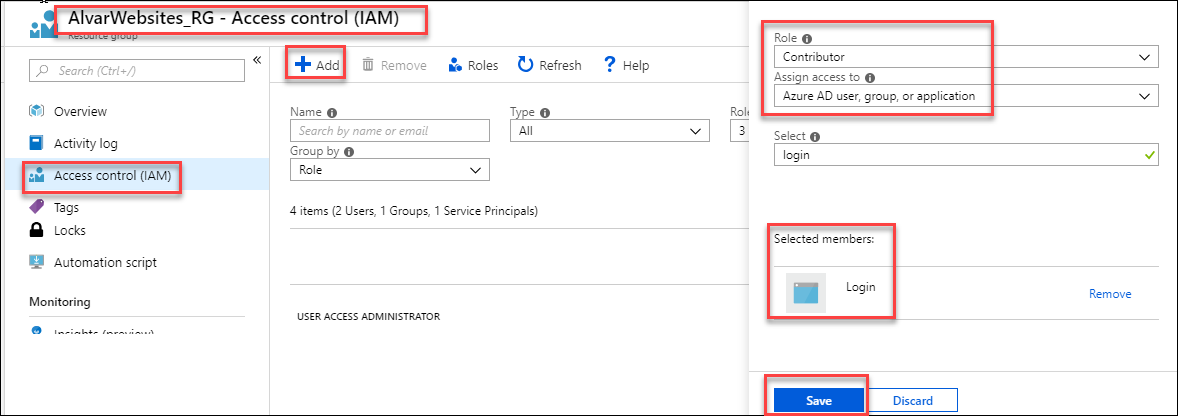Open the Group by Role dropdown

pyautogui.click(x=390, y=170)
